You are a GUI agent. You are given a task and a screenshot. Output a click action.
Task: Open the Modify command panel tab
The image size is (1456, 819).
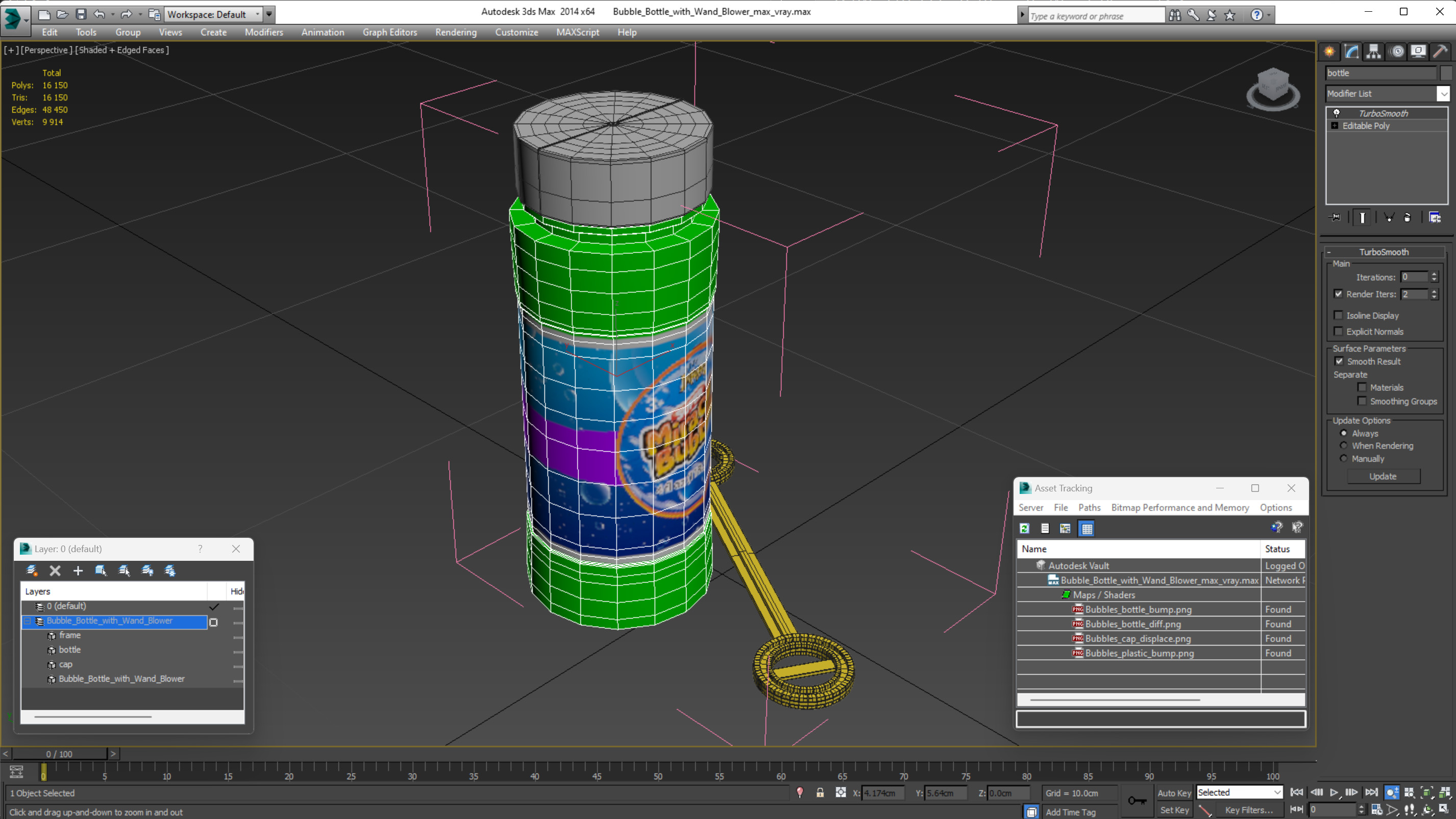tap(1351, 52)
